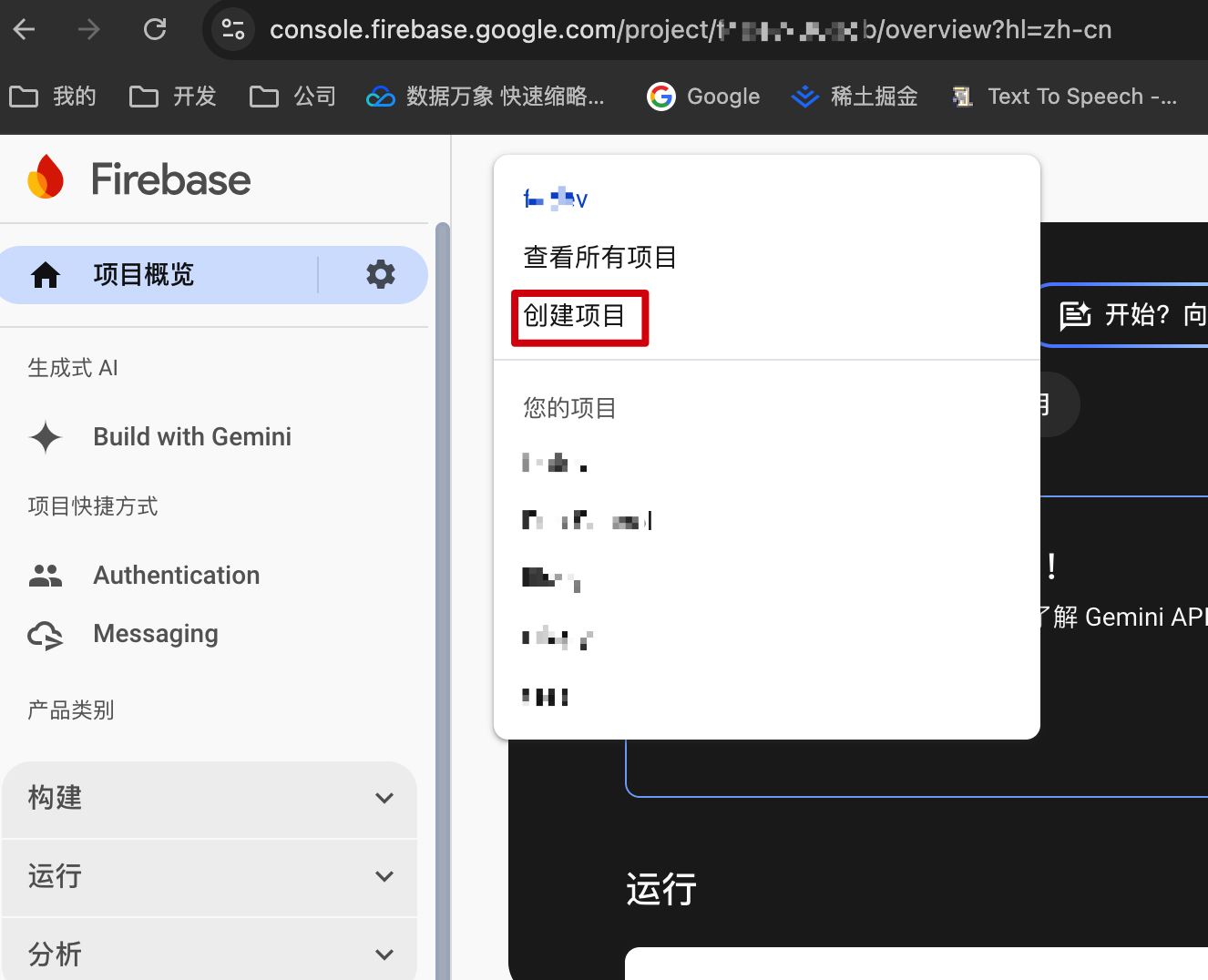Open project settings gear icon
The image size is (1208, 980).
pos(380,274)
